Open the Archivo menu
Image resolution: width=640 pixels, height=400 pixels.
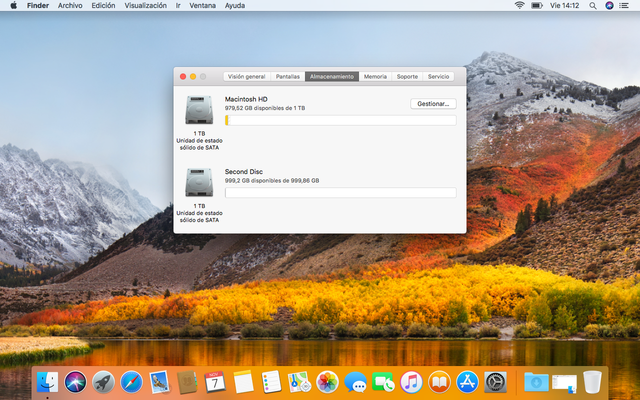tap(70, 6)
